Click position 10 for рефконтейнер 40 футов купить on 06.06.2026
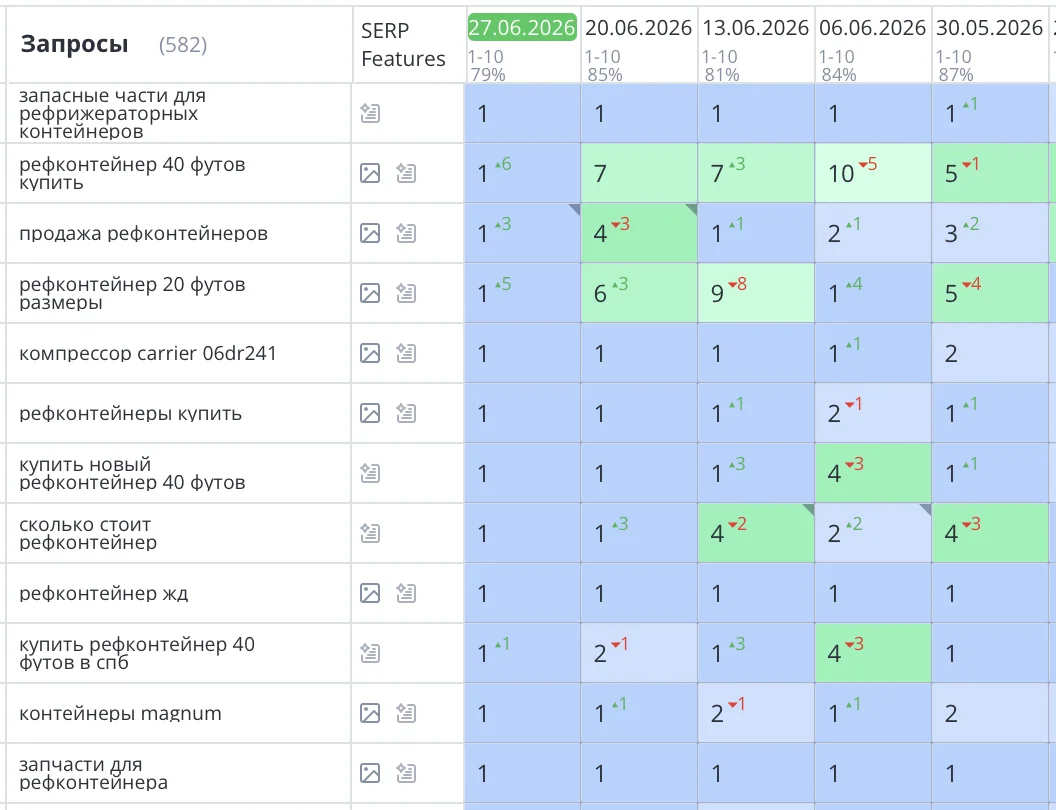 click(873, 173)
